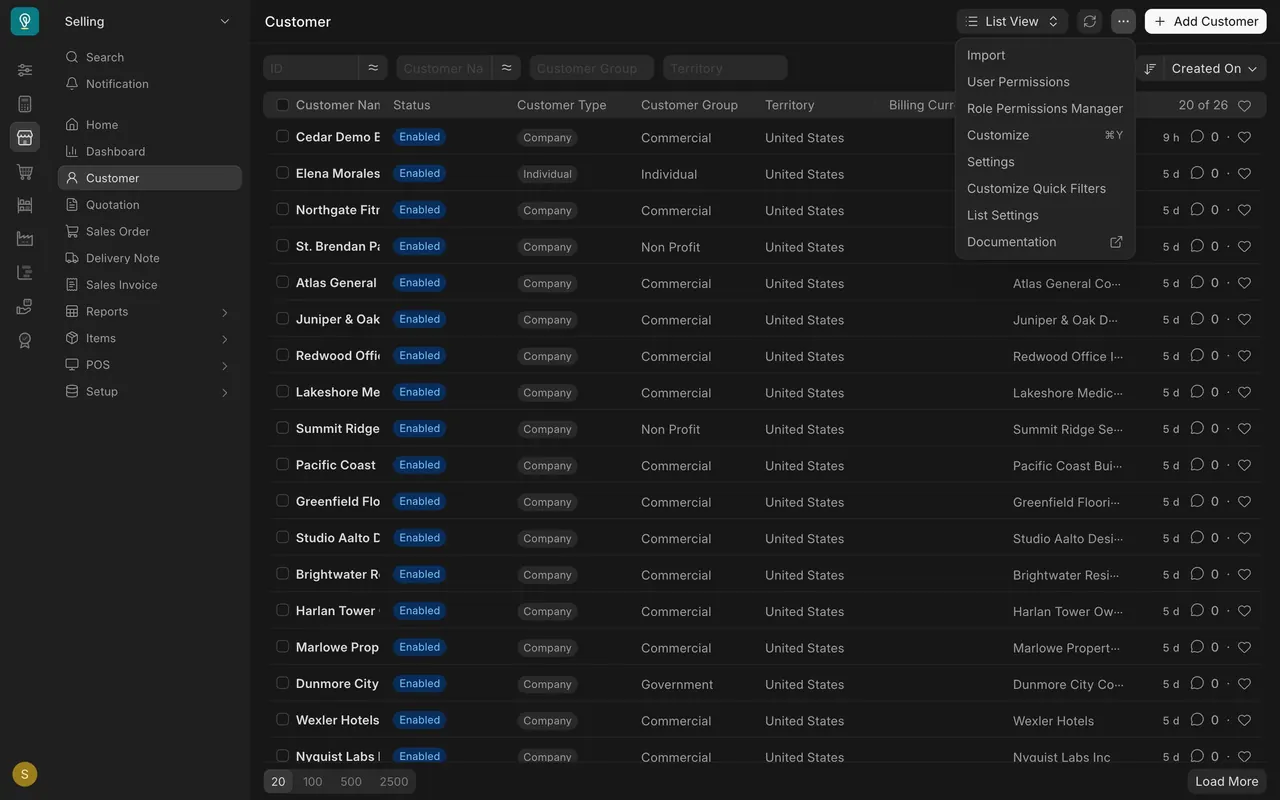Image resolution: width=1280 pixels, height=800 pixels.
Task: Click the Quotation document icon in sidebar
Action: pyautogui.click(x=72, y=205)
